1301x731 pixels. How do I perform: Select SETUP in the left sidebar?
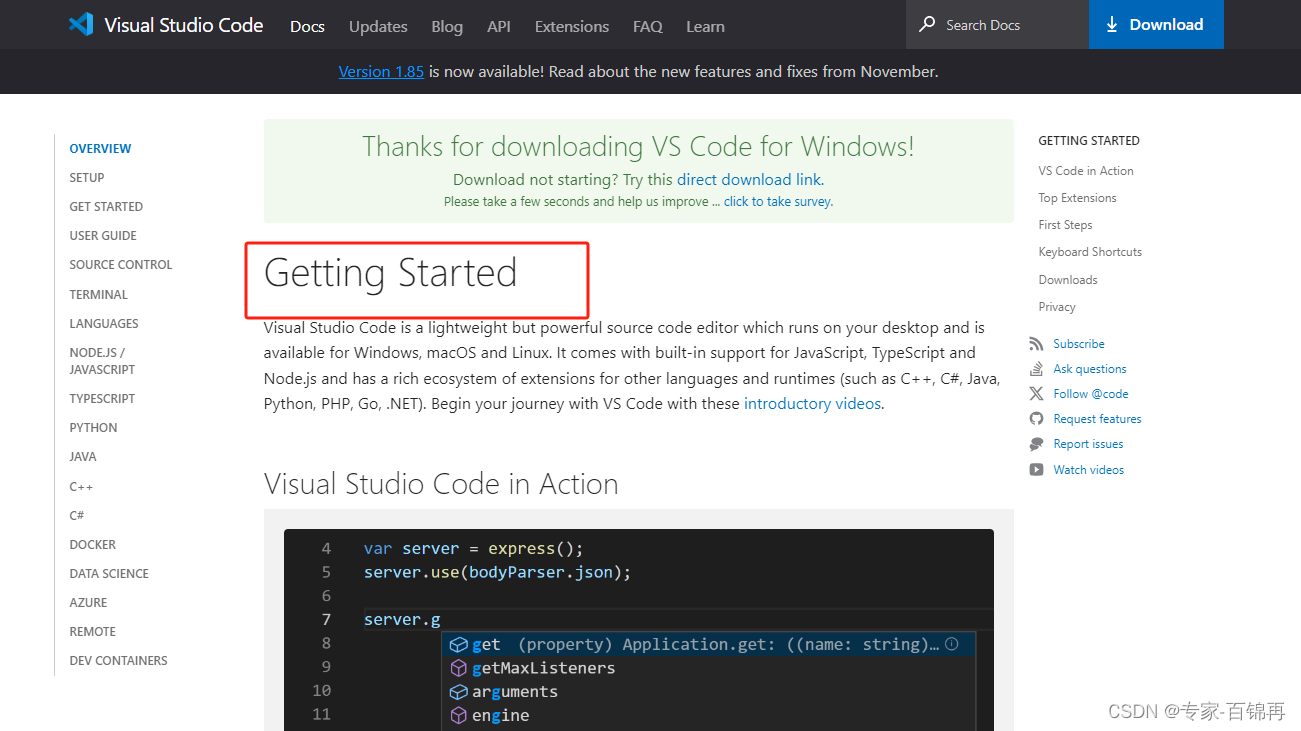point(87,177)
